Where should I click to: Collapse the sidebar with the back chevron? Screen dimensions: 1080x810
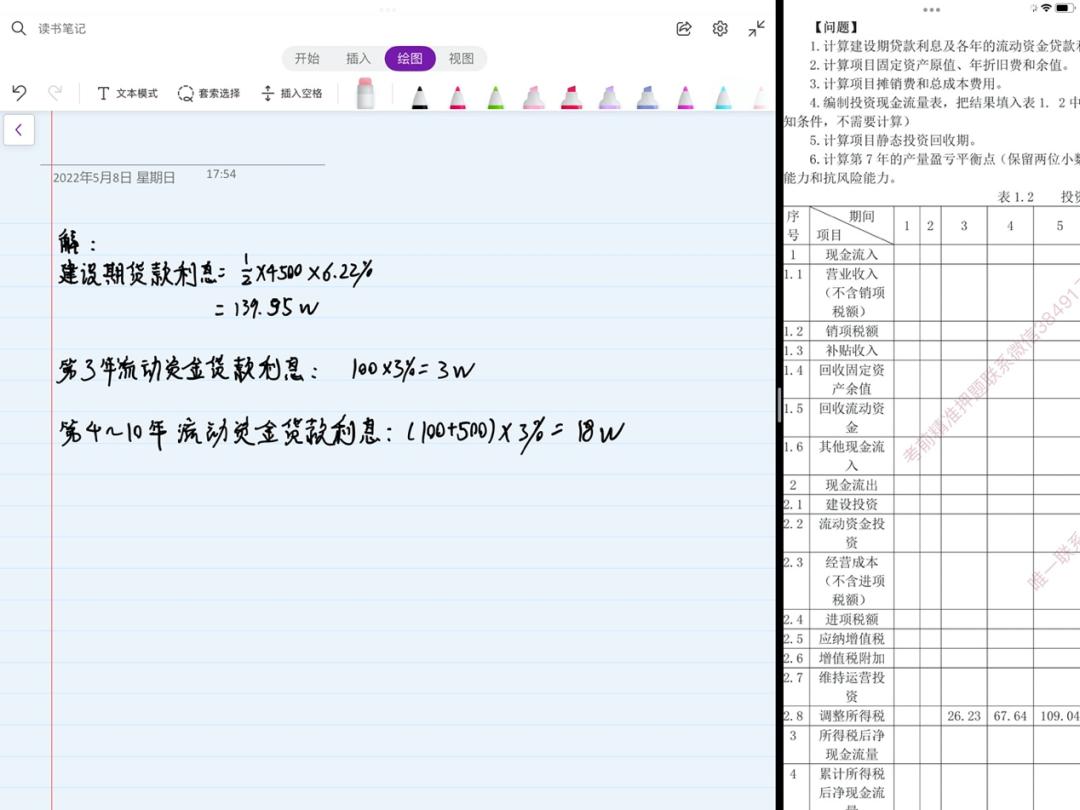click(x=19, y=129)
